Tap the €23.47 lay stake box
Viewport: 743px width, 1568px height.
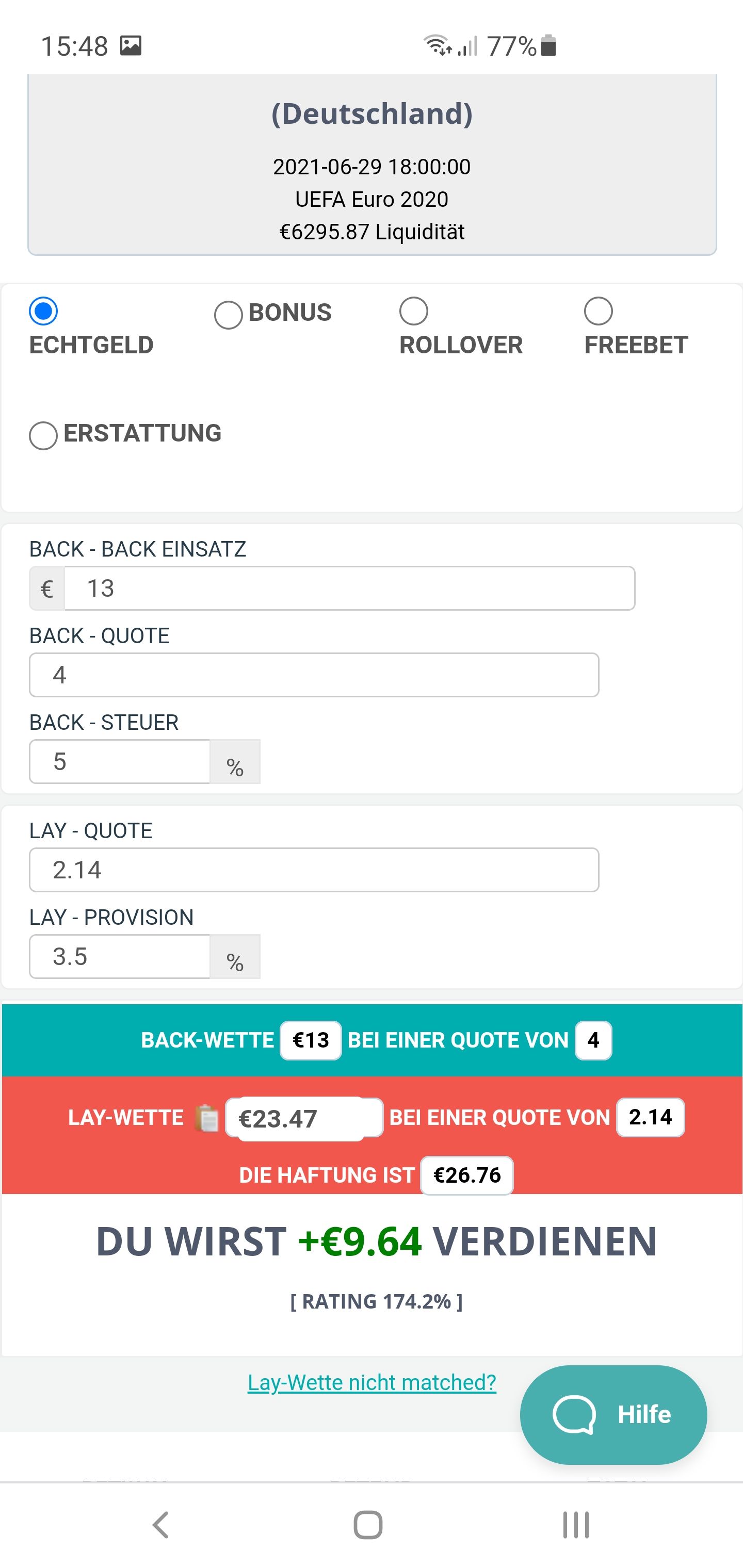304,1118
